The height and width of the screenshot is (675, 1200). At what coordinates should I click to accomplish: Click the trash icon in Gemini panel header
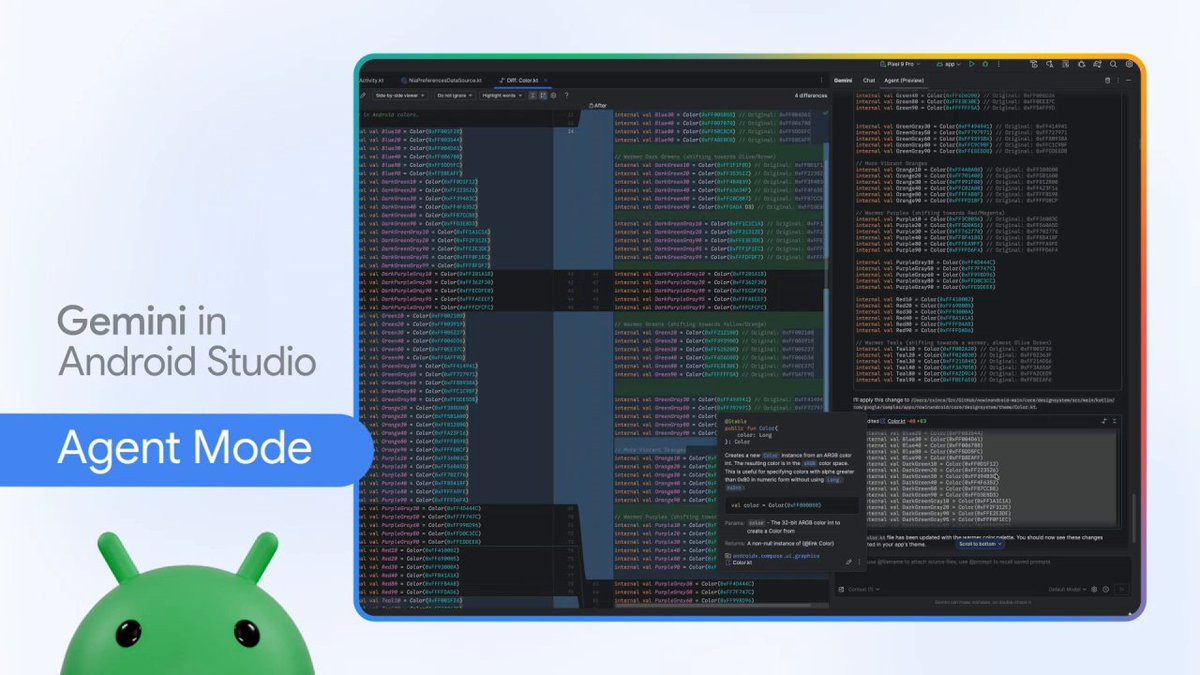pyautogui.click(x=1107, y=80)
